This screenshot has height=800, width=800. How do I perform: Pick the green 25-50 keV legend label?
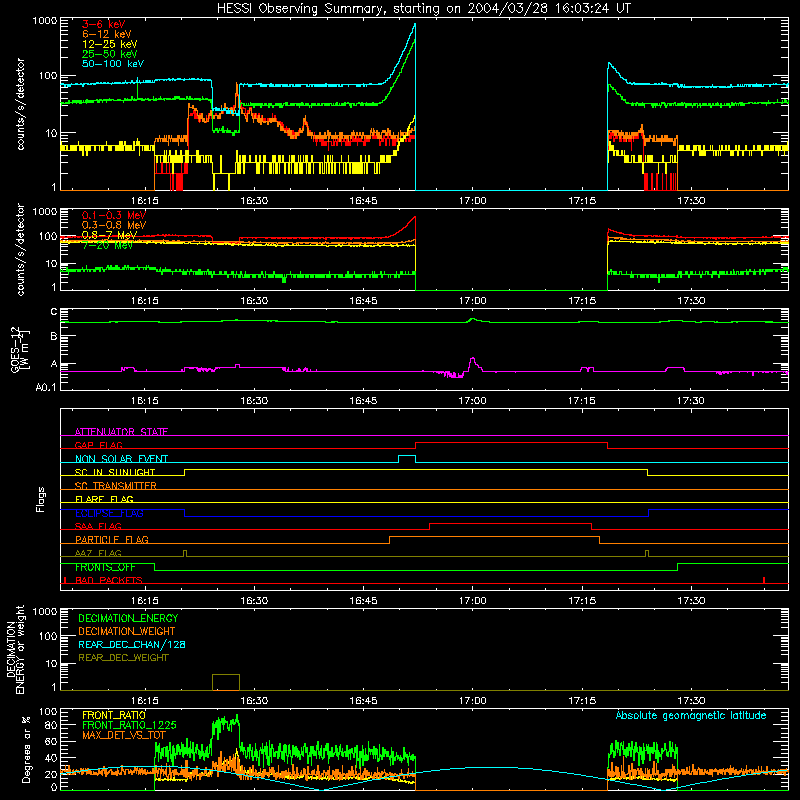point(109,54)
